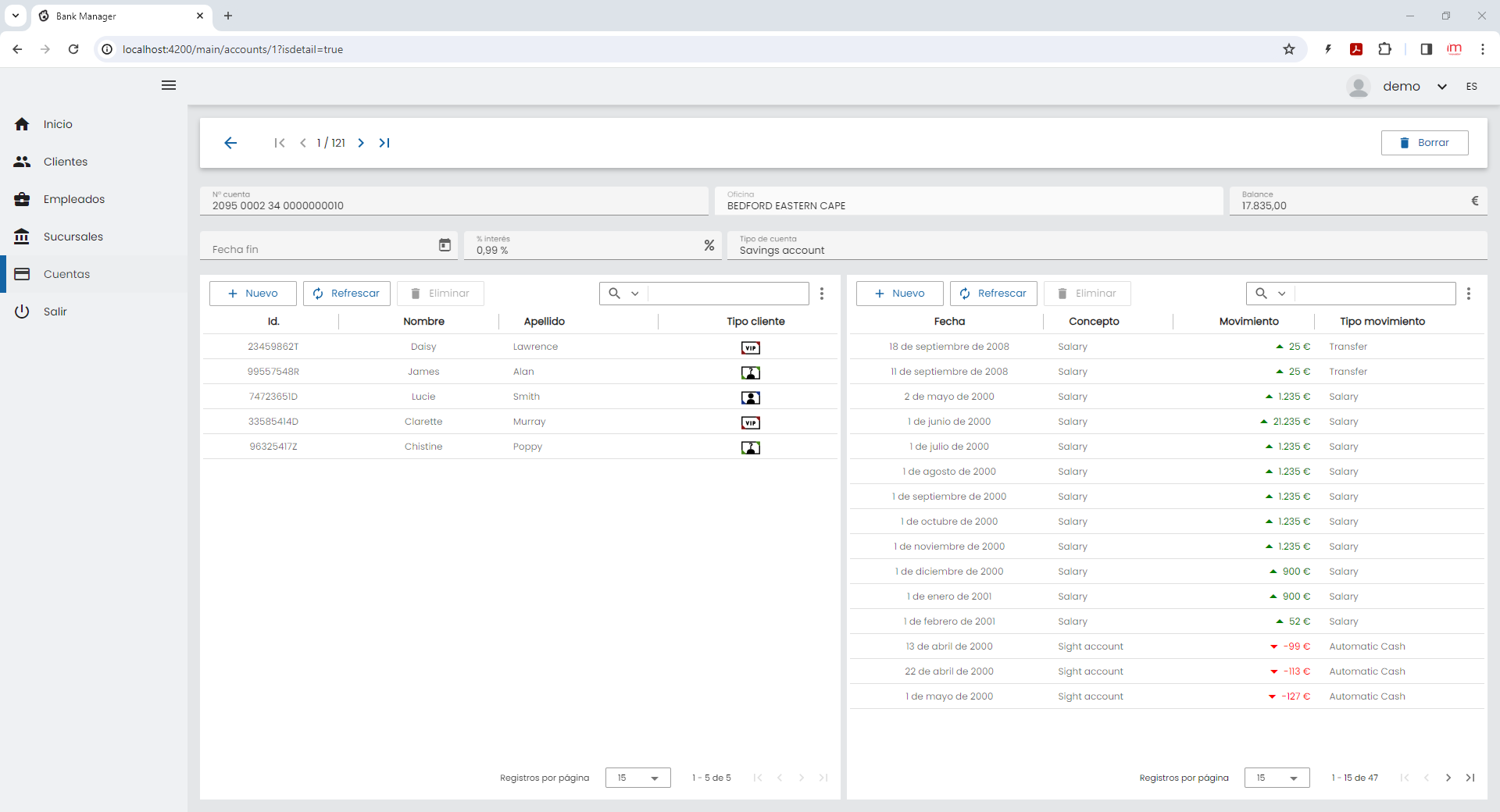Reload the browser page
This screenshot has height=812, width=1500.
tap(73, 49)
